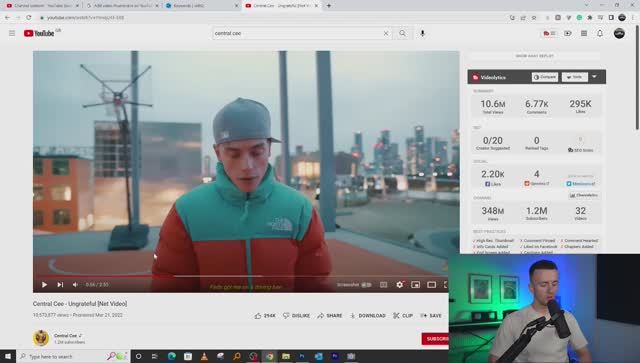Open the Create video icon
Screen dimensions: 640x363
click(x=568, y=33)
